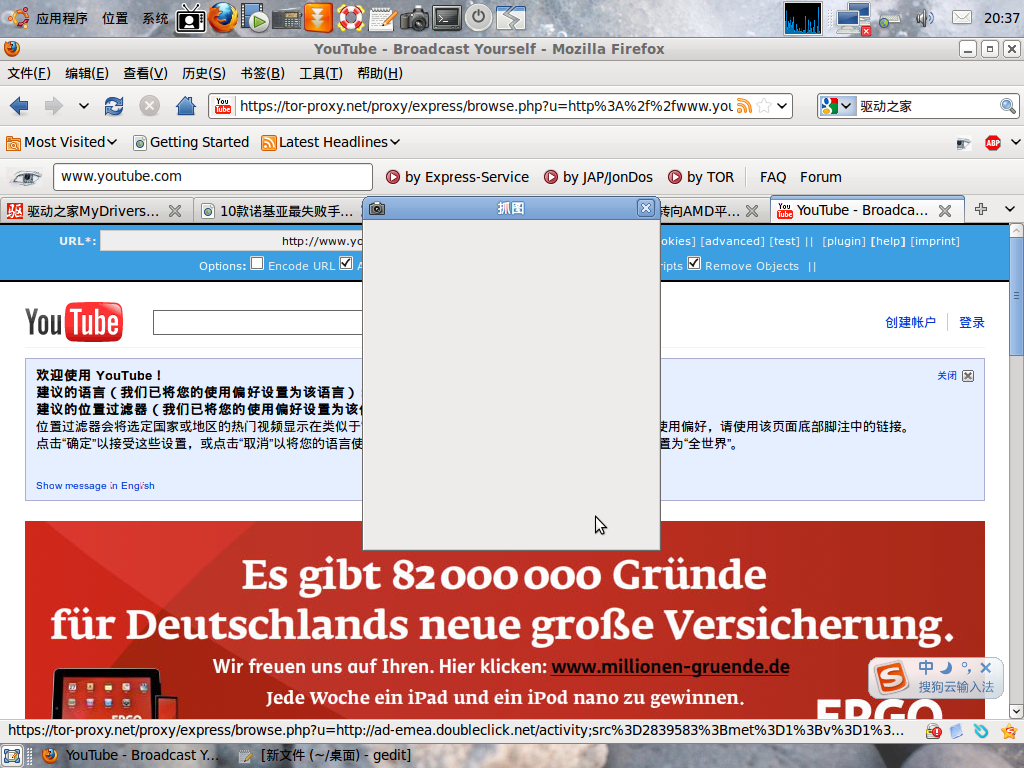Open the list all tabs dropdown
The image size is (1024, 768).
1010,209
